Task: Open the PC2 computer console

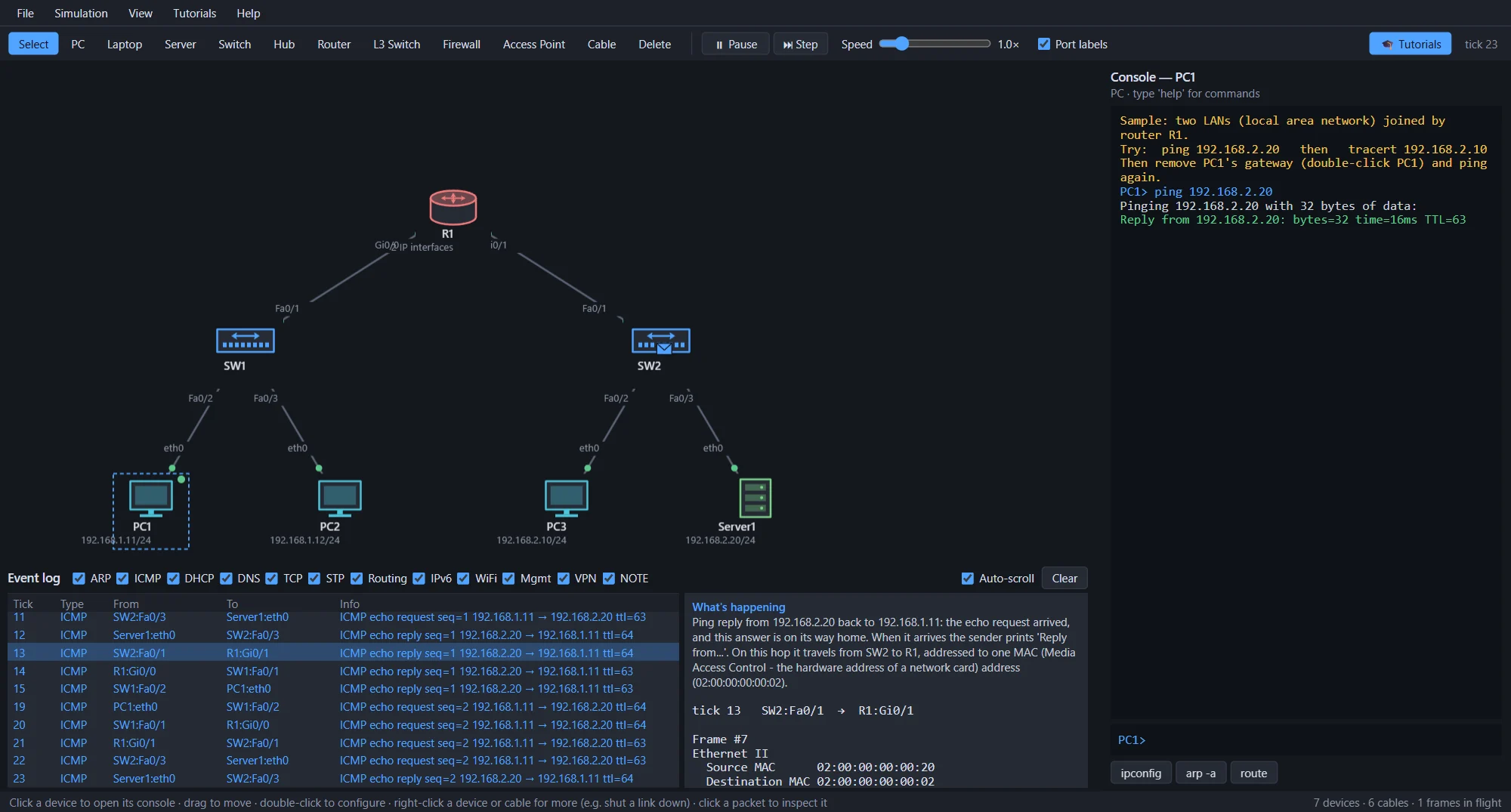Action: [x=340, y=499]
